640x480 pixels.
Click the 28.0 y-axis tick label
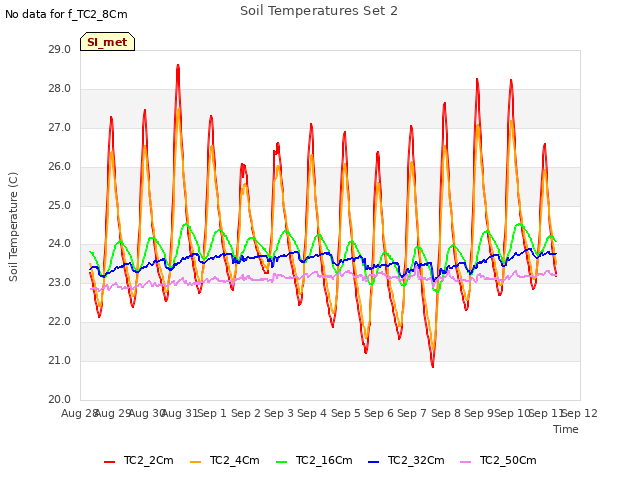pos(60,89)
